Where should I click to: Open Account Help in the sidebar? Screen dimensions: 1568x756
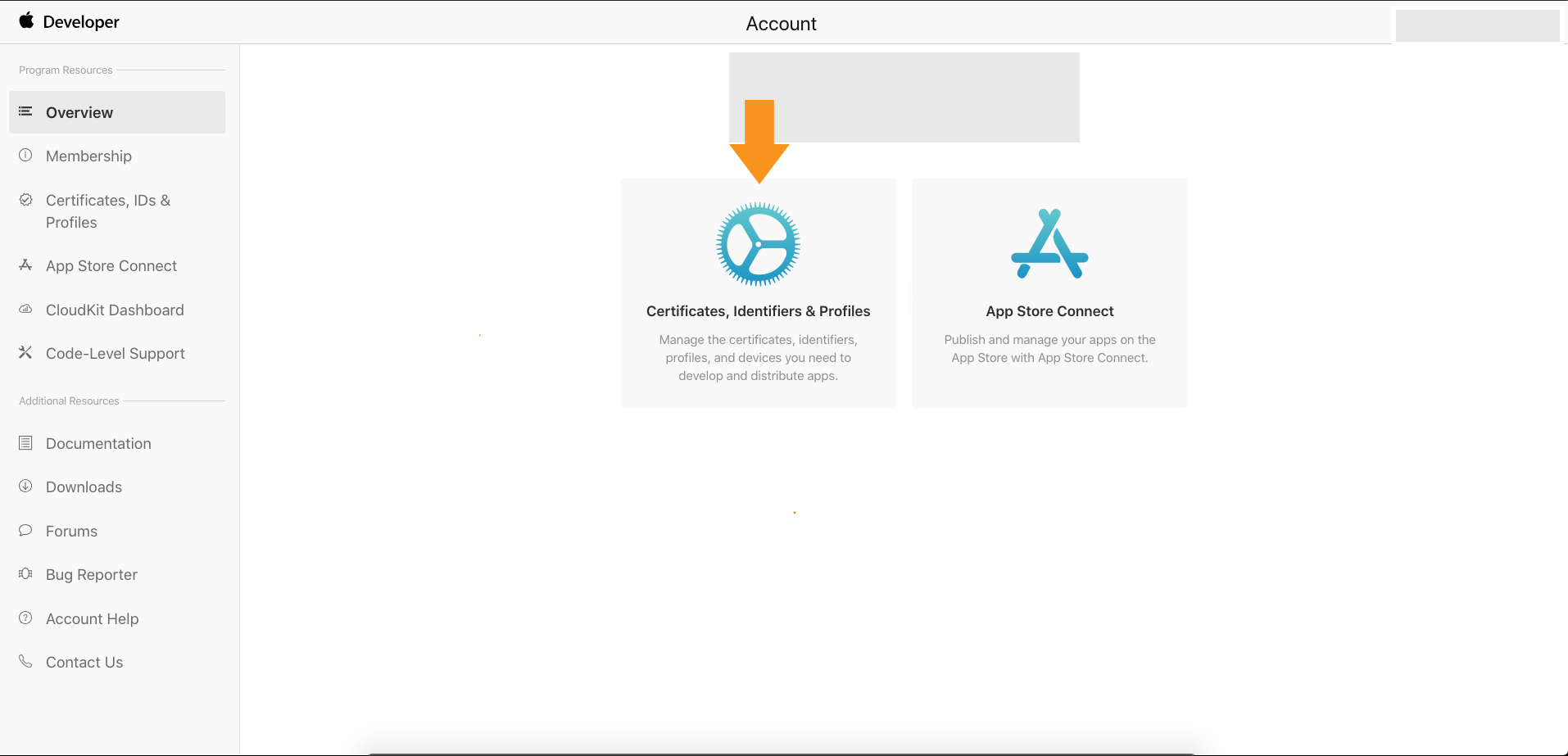click(x=92, y=618)
